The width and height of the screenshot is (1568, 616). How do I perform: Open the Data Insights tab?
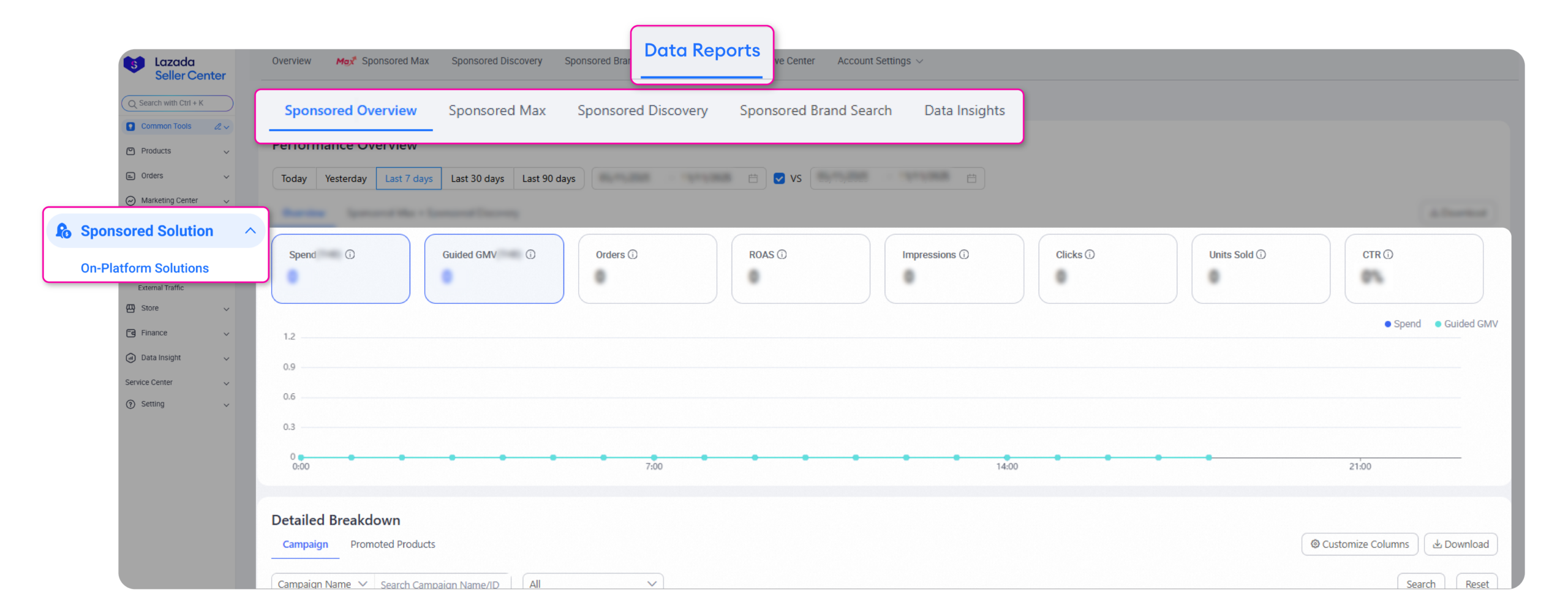coord(964,111)
